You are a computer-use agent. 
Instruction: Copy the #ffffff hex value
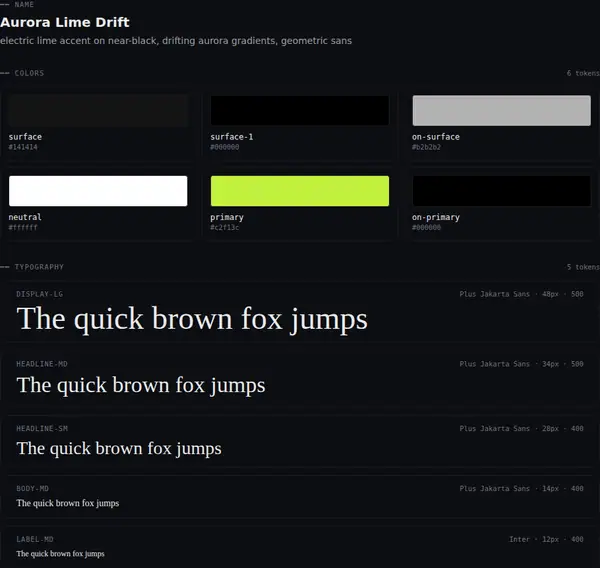click(23, 227)
